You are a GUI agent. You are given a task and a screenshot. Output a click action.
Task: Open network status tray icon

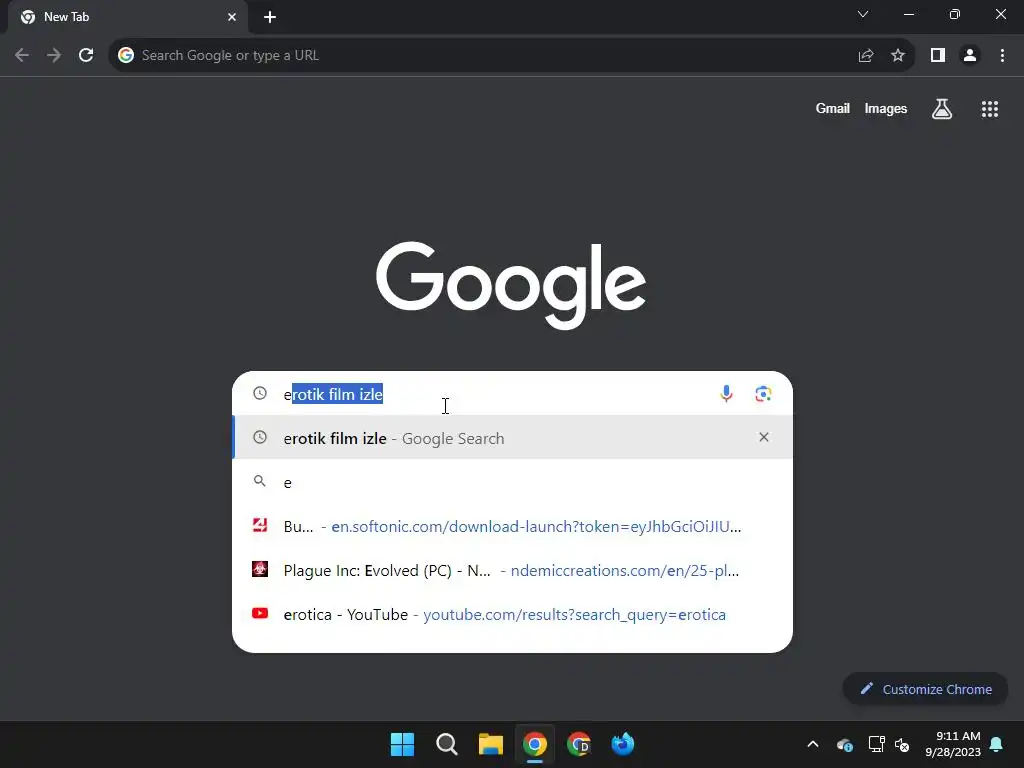[x=876, y=744]
